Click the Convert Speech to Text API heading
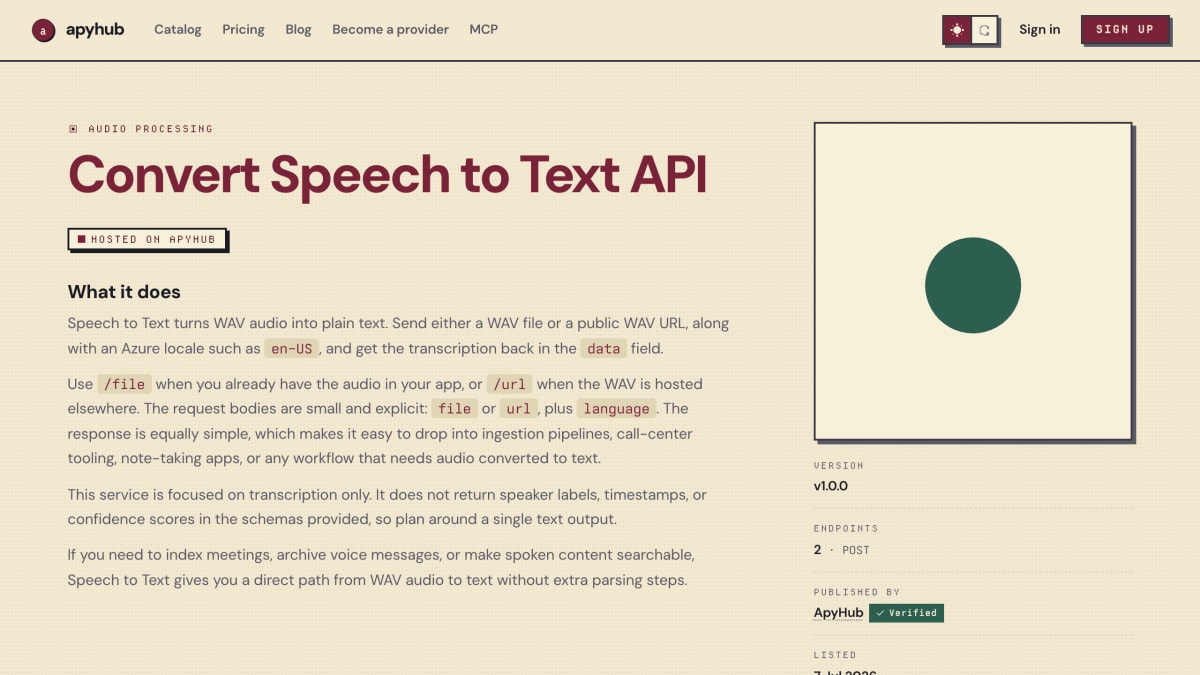Viewport: 1200px width, 675px height. (388, 174)
